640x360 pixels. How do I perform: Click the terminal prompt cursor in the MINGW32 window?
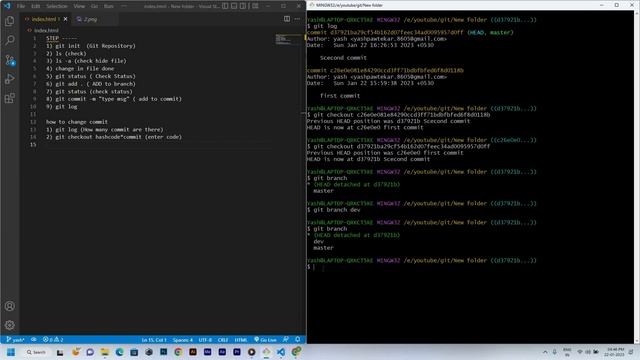coord(314,267)
